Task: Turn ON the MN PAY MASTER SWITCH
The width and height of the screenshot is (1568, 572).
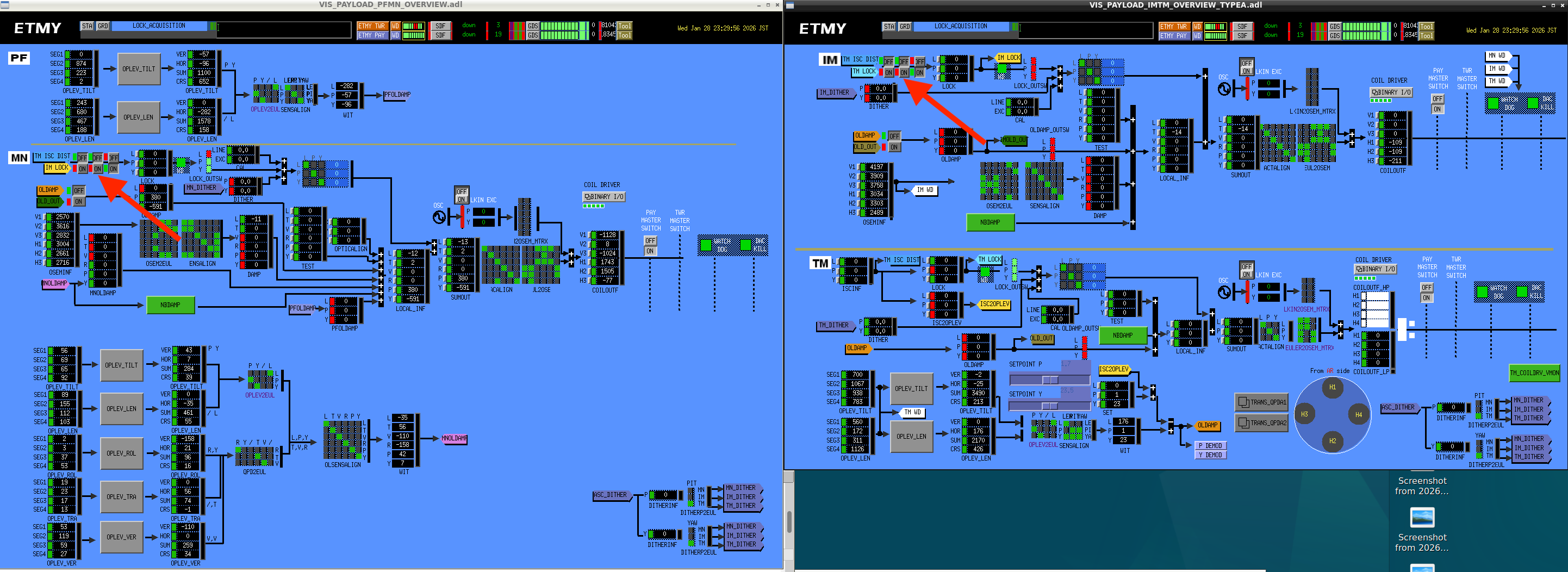Action: tap(650, 251)
